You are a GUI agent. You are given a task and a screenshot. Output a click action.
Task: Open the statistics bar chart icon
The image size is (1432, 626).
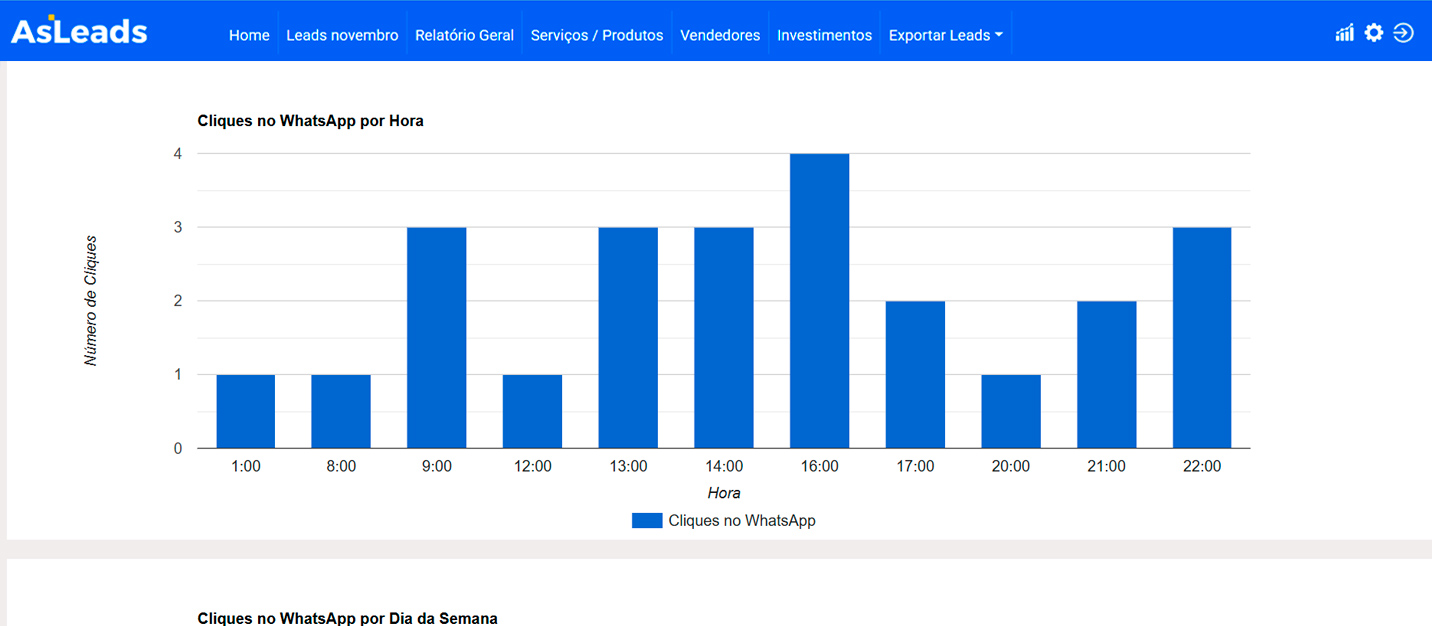coord(1344,33)
